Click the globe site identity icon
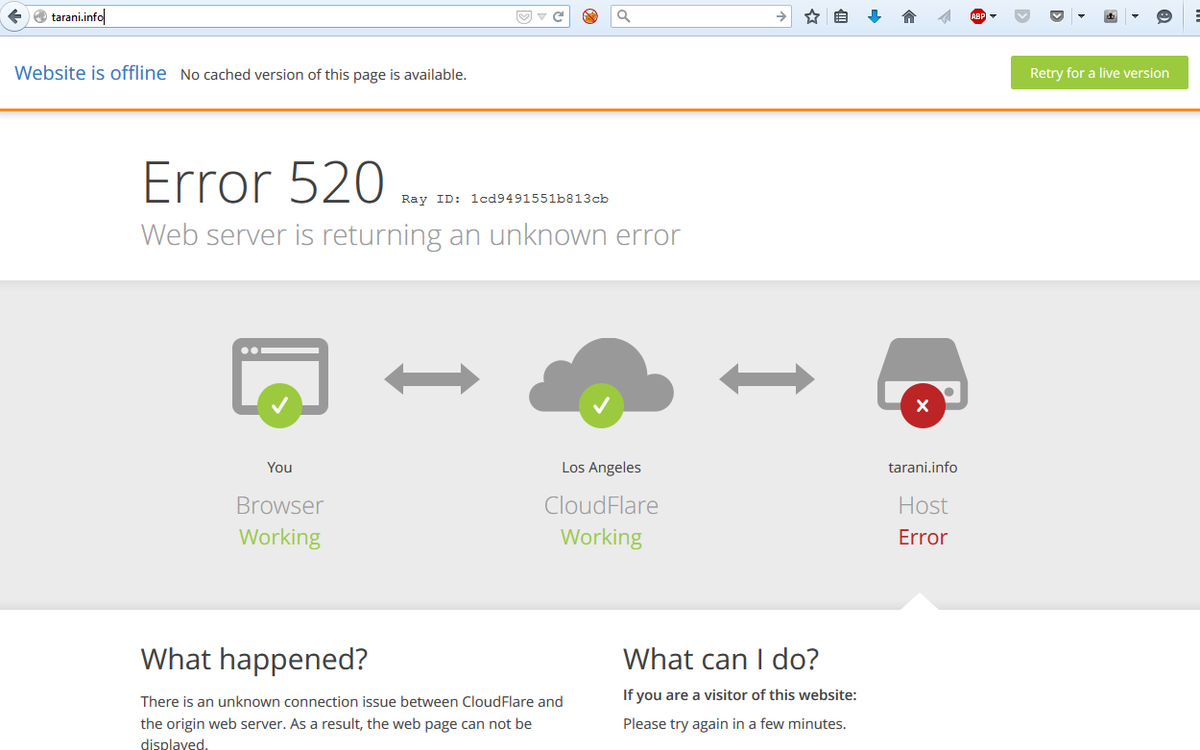Viewport: 1200px width, 750px height. (x=40, y=16)
